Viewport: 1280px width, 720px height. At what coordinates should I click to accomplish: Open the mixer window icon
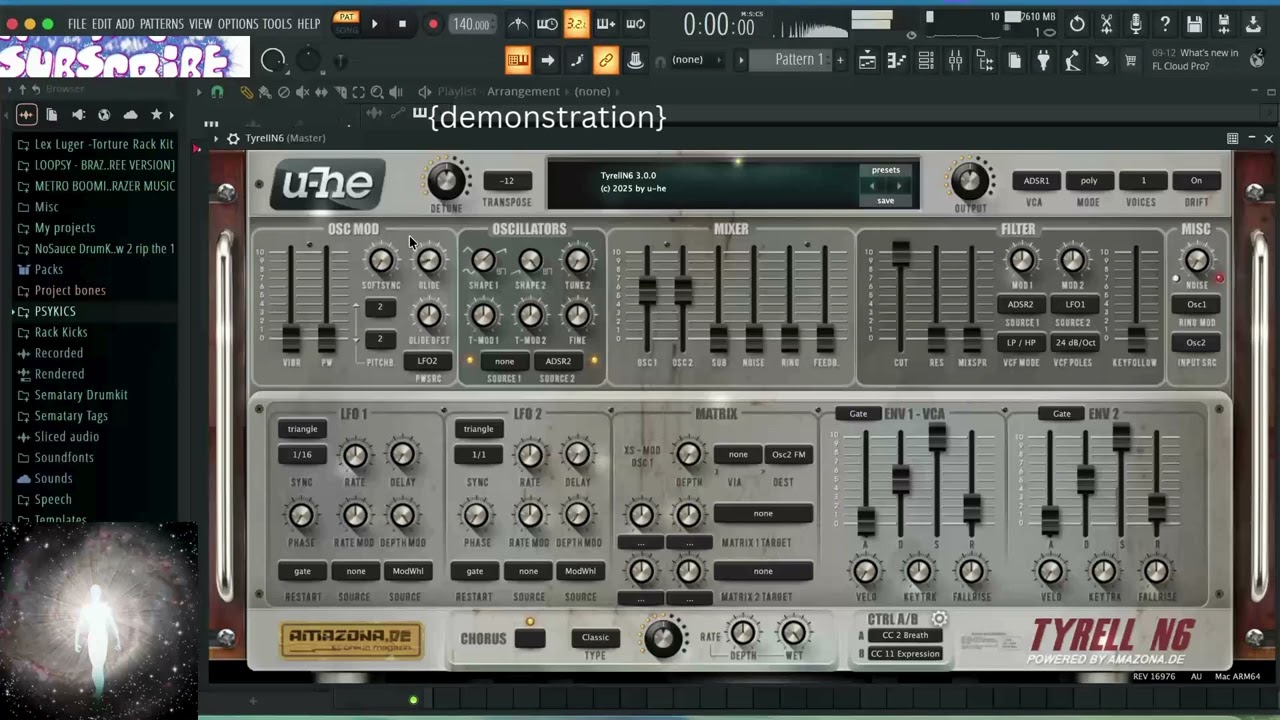click(956, 61)
